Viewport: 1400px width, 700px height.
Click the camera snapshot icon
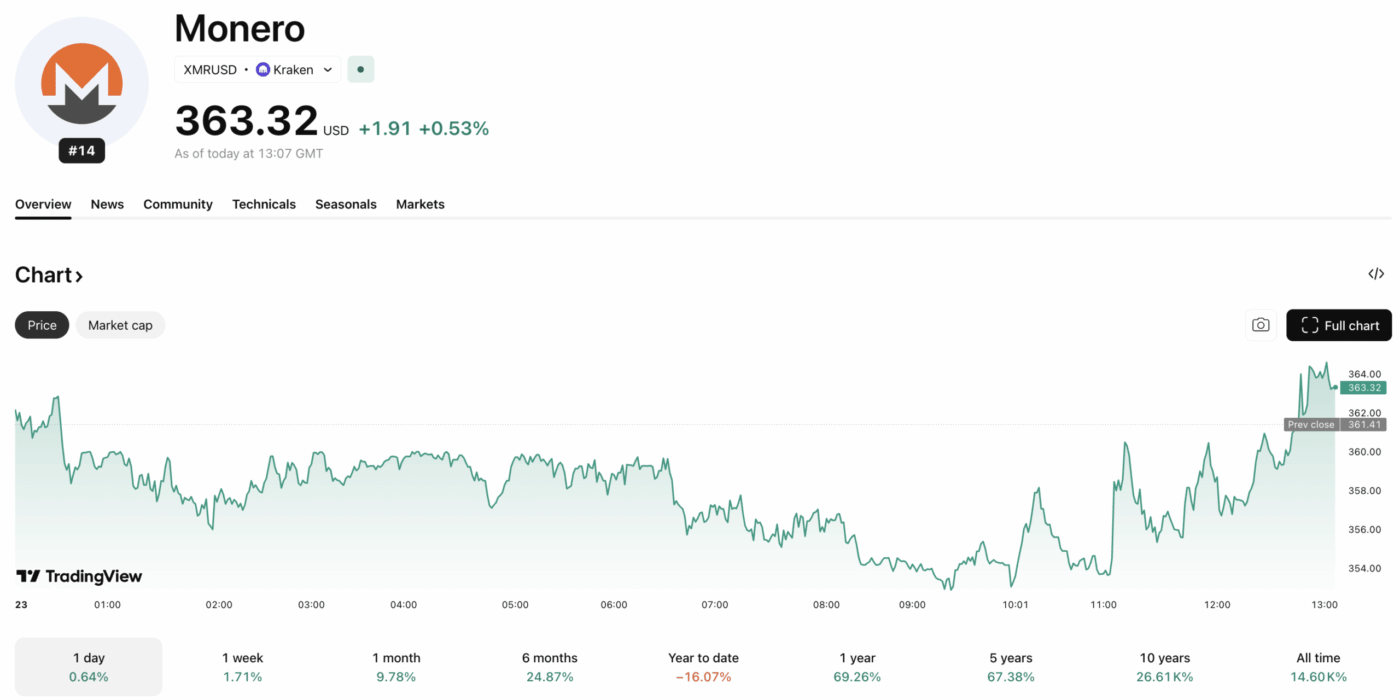pos(1260,325)
